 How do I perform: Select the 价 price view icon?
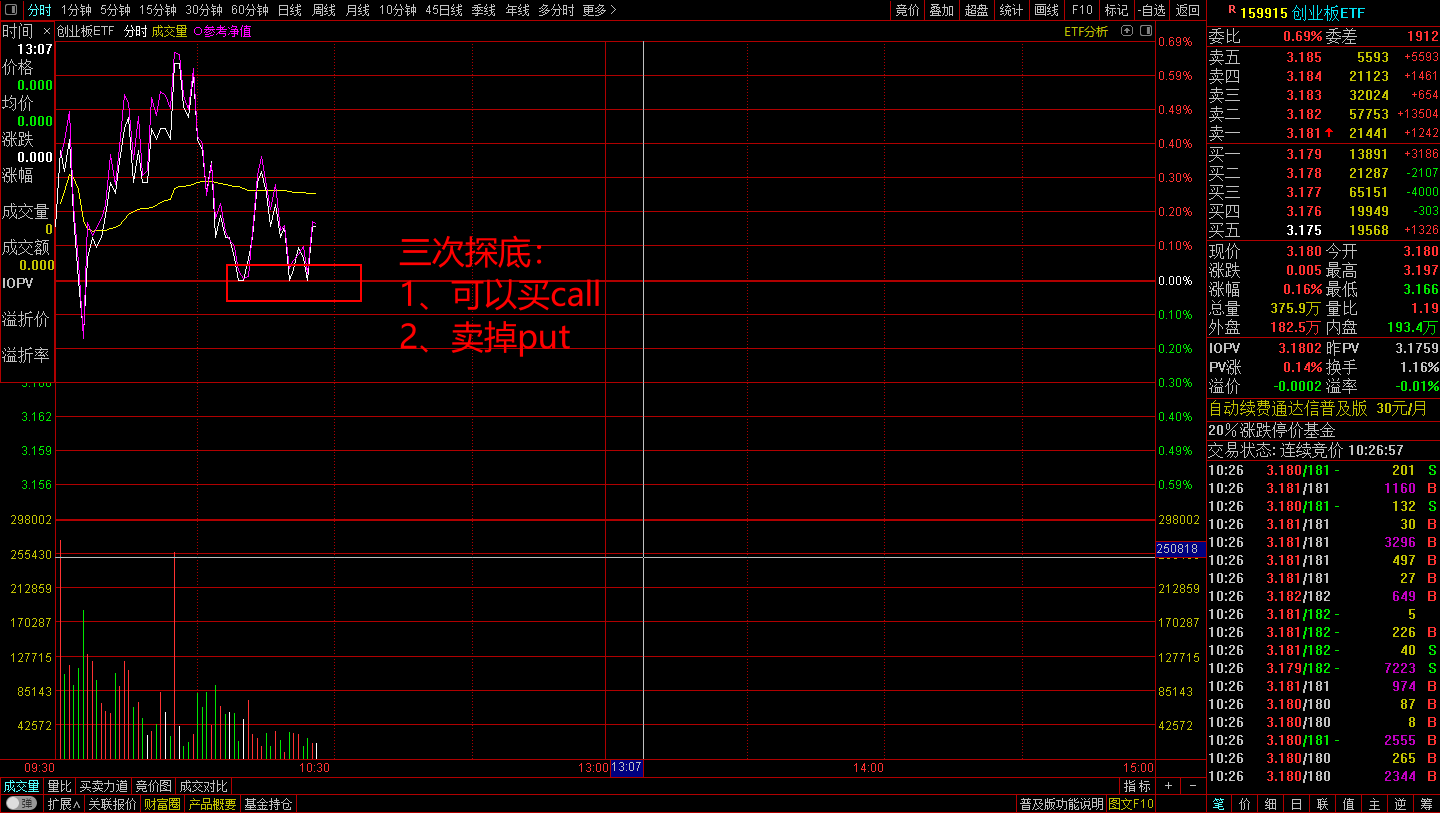coord(1245,804)
